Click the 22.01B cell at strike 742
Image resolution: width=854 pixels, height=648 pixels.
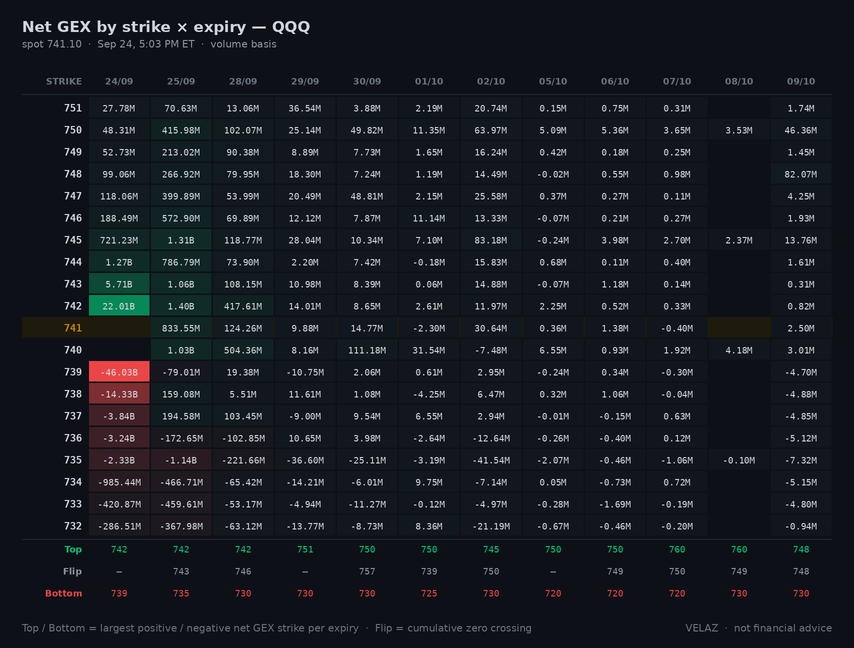(x=119, y=306)
